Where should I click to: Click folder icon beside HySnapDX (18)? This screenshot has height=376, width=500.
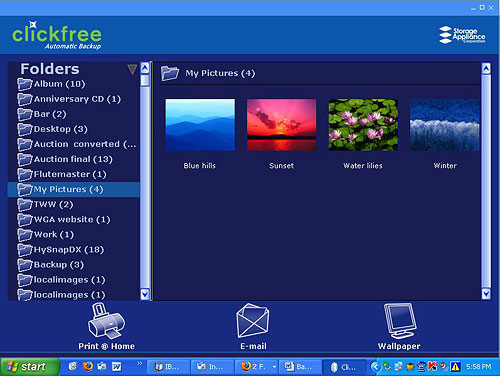click(x=25, y=250)
